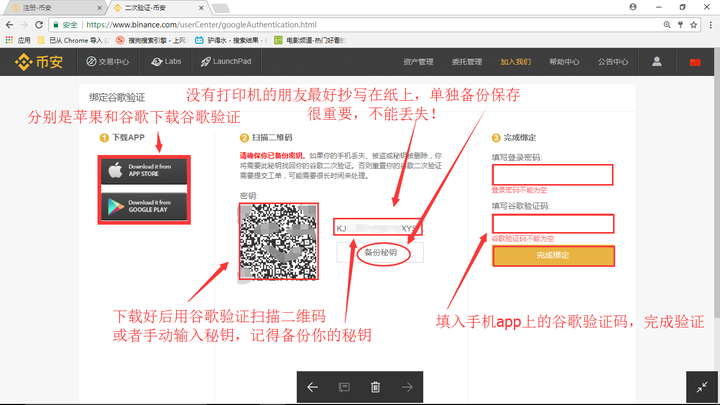Click 加入我们 in the top menu
This screenshot has height=405, width=720.
516,62
